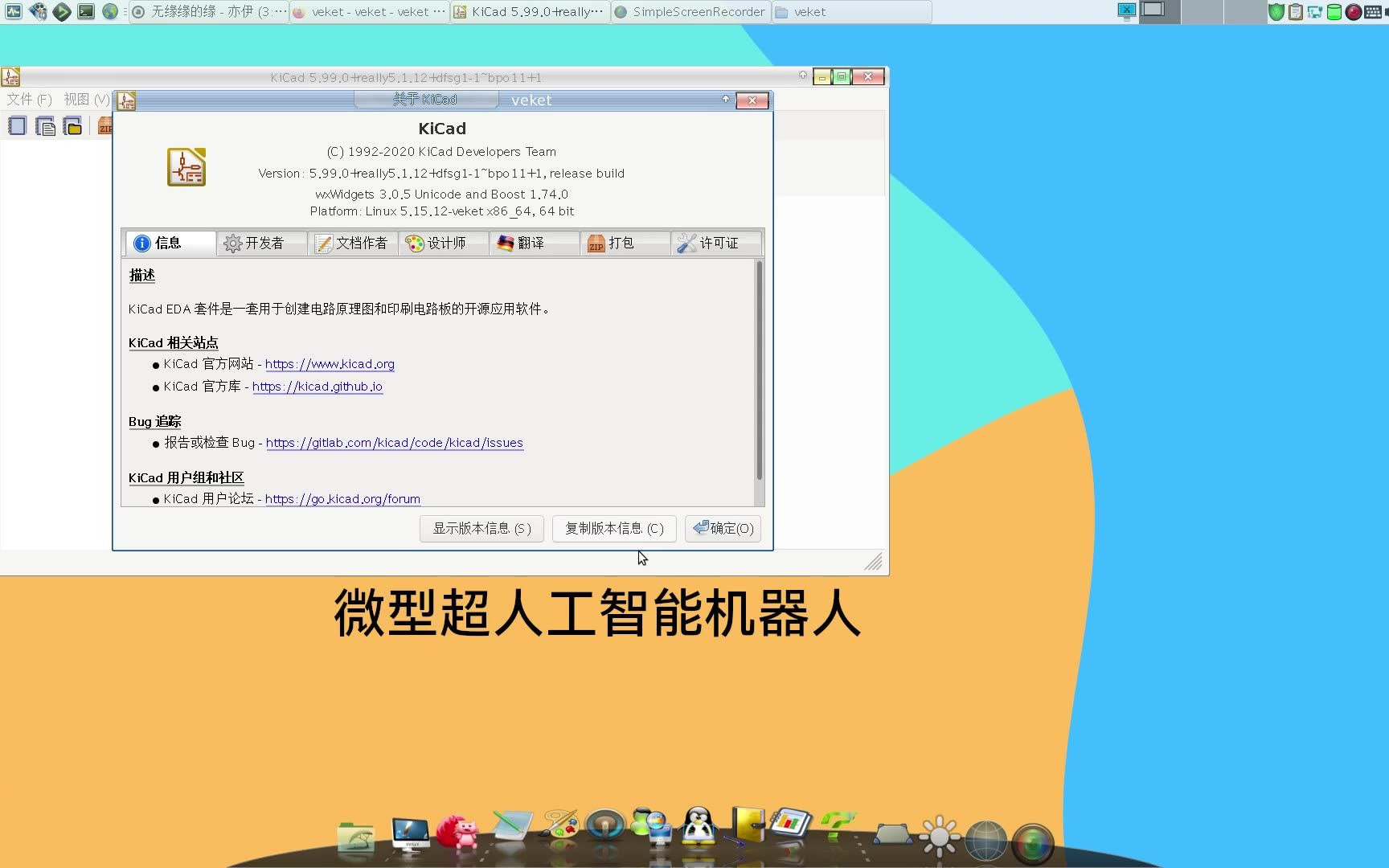Open the file manager folder in dock

[356, 837]
